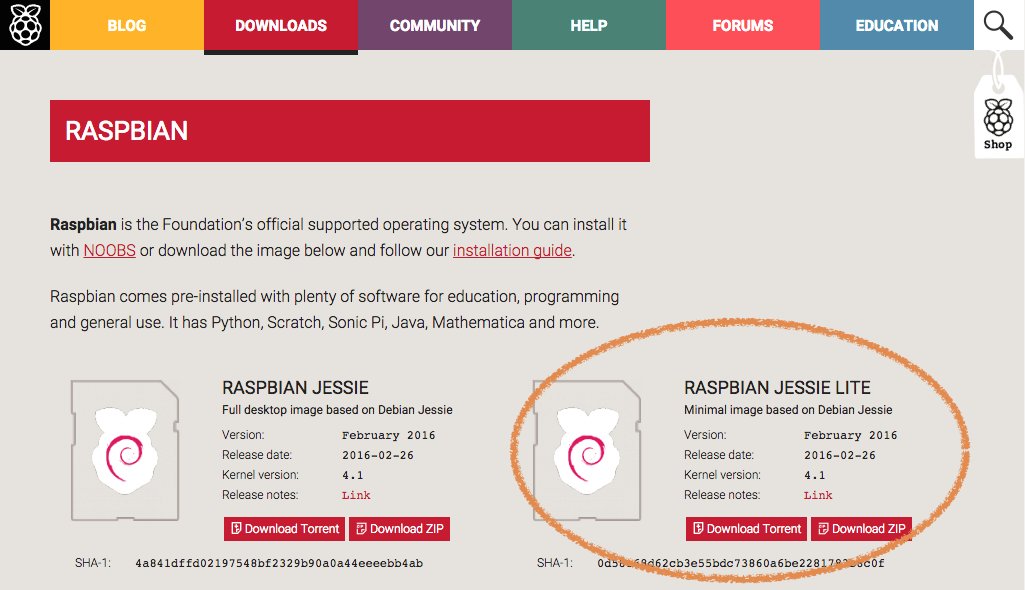Click the Raspbian Jessie Lite SD card image

587,450
